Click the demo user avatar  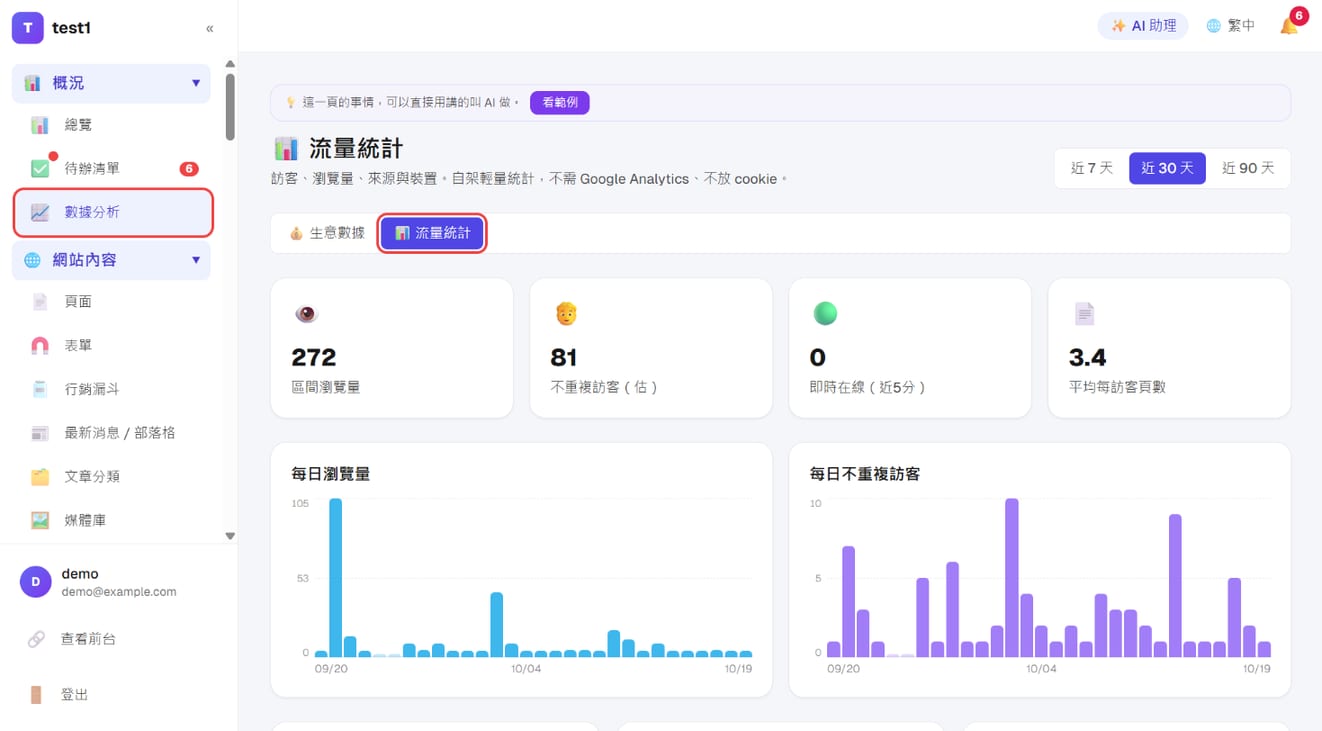click(36, 582)
